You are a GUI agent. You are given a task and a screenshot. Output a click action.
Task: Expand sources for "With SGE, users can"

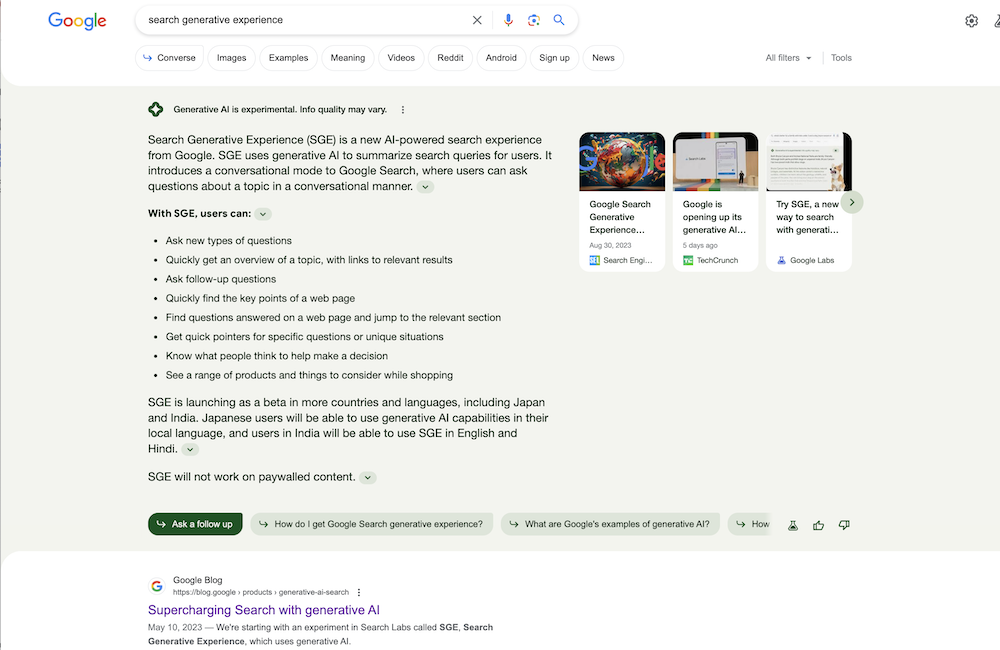(x=263, y=214)
